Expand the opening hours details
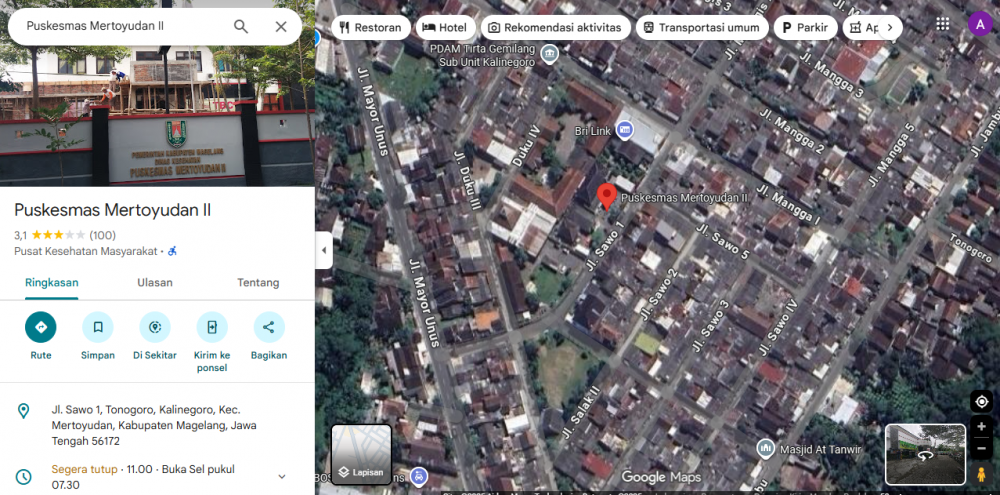Viewport: 1000px width, 495px height. coord(282,477)
